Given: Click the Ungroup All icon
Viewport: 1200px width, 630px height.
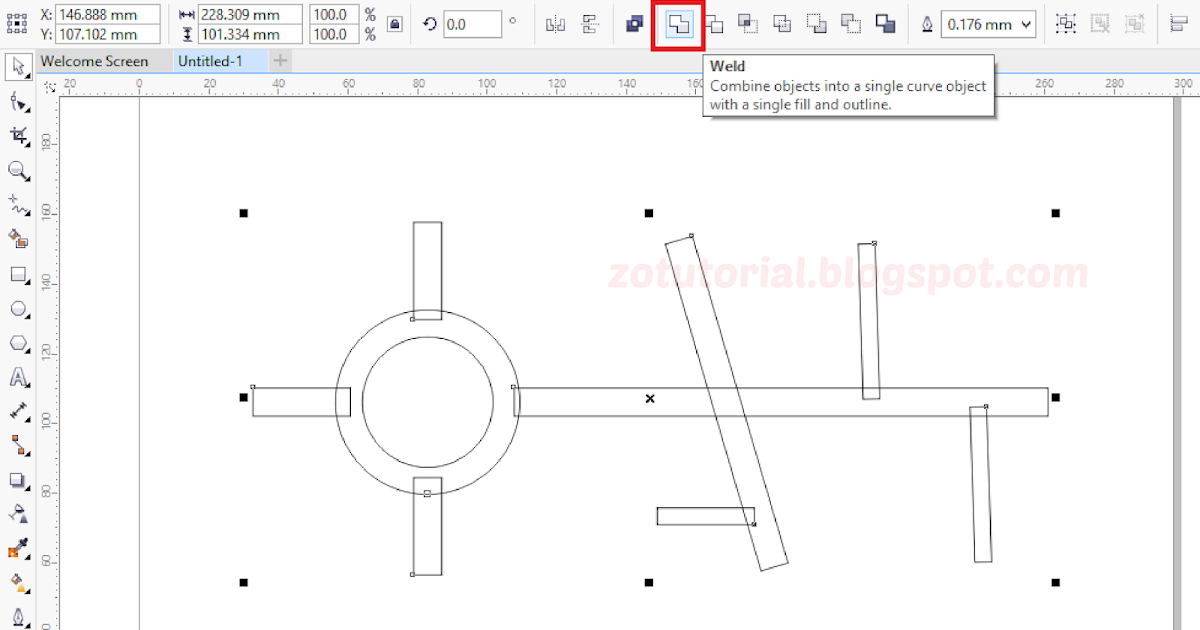Looking at the screenshot, I should (x=1135, y=24).
